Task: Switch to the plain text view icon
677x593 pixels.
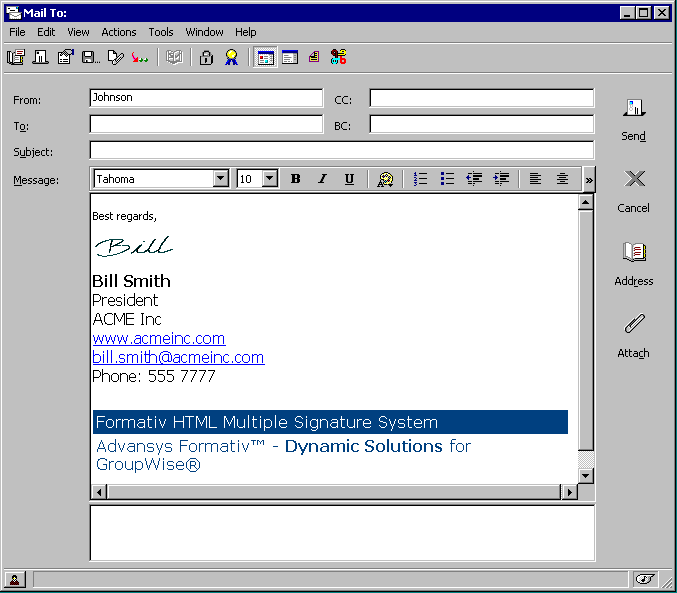Action: (290, 57)
